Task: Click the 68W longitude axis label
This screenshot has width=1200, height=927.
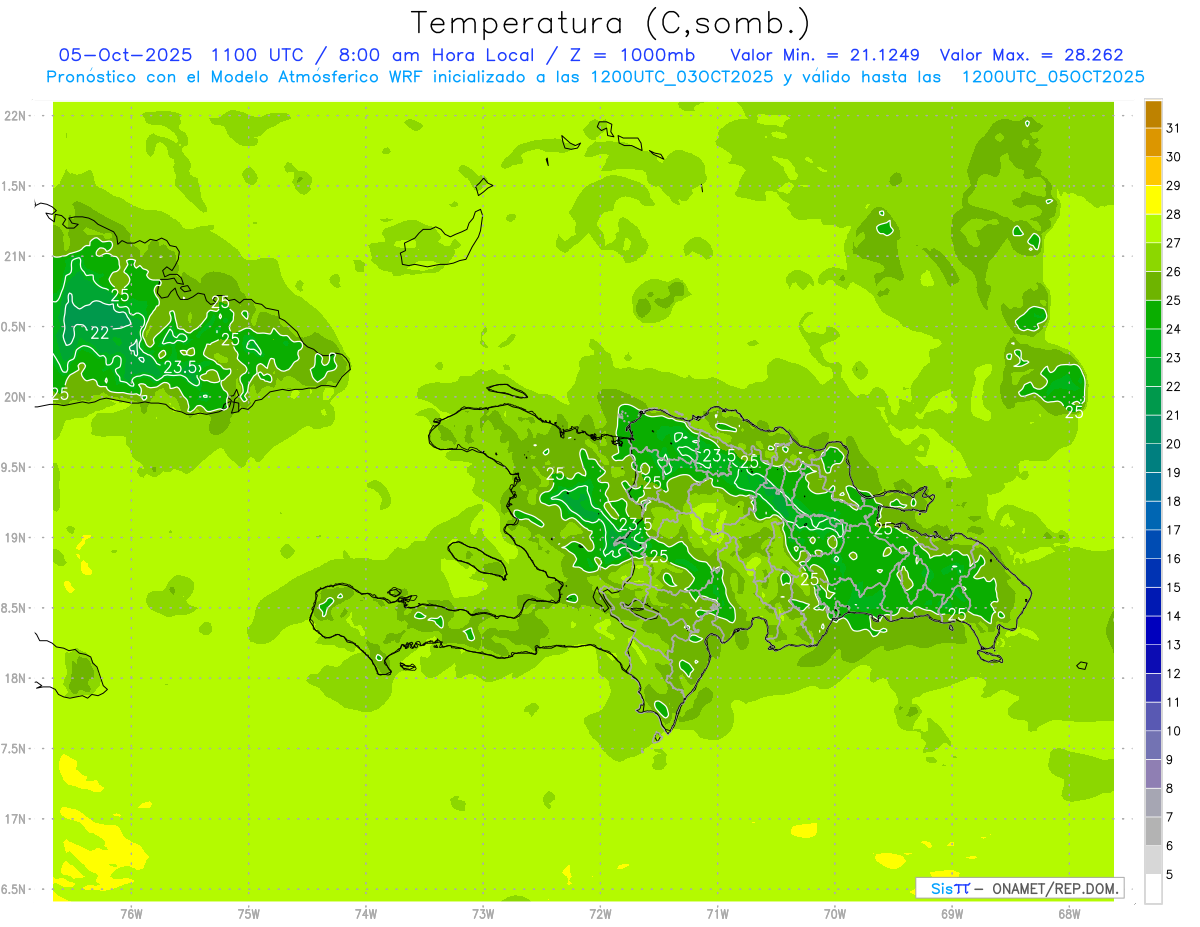Action: click(1069, 913)
